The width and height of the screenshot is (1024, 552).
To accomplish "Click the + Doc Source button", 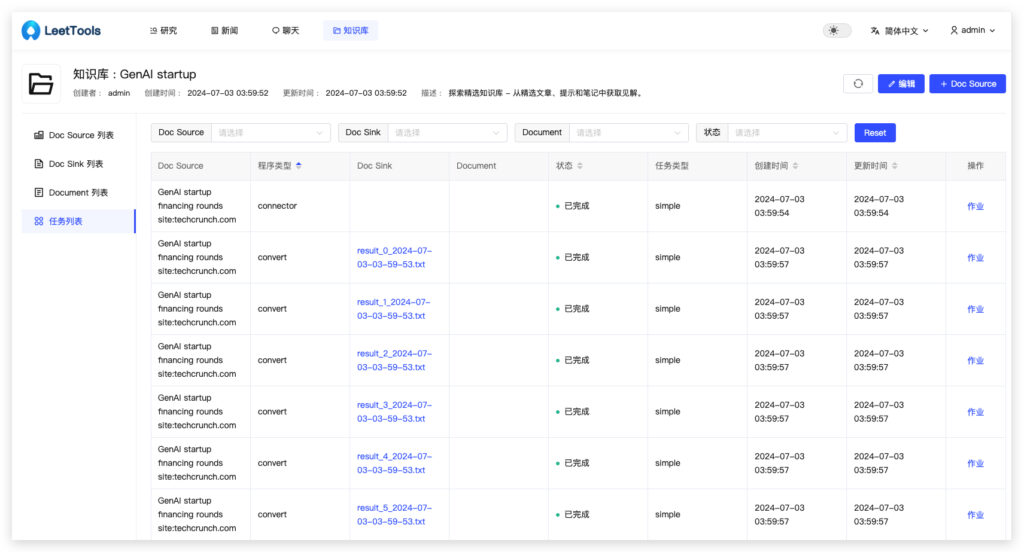I will 967,84.
